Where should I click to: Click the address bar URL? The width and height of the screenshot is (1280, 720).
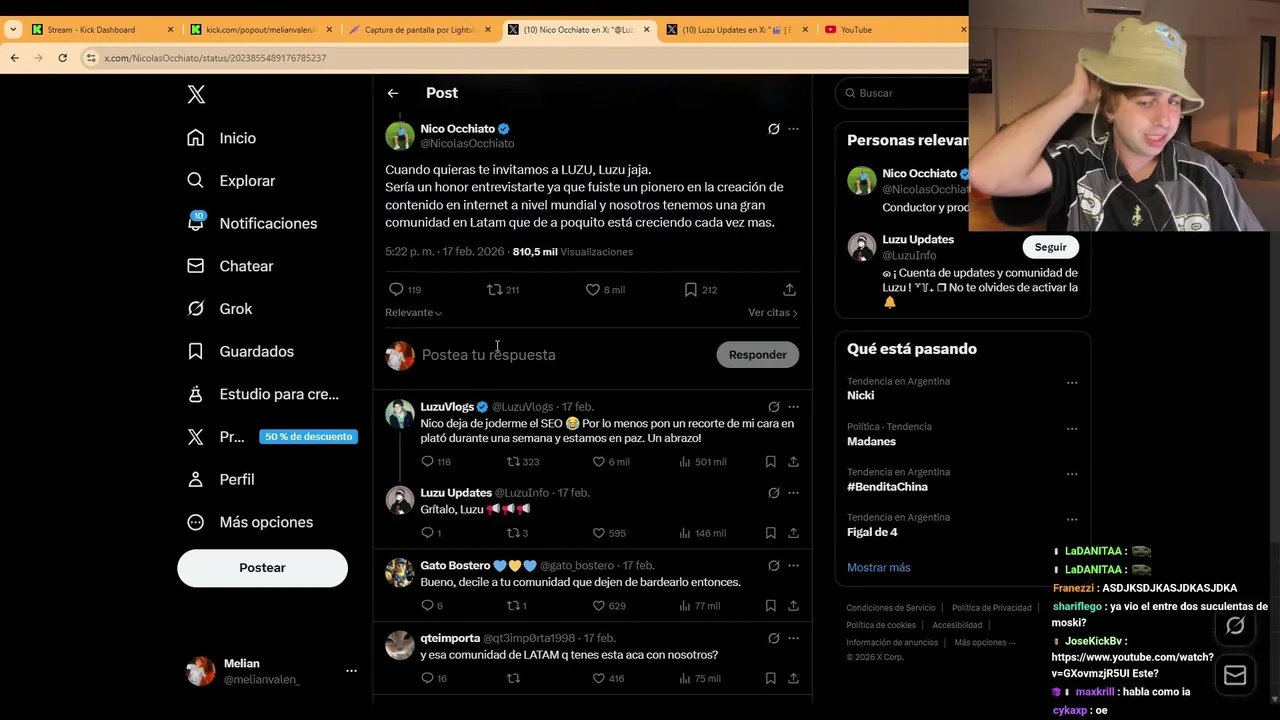[215, 58]
